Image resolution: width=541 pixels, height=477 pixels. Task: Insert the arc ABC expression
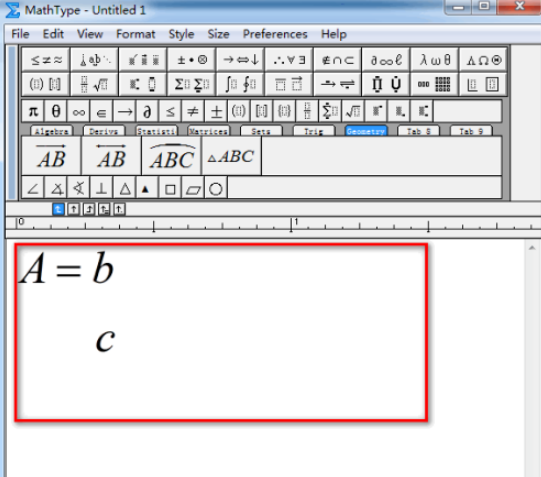point(171,156)
